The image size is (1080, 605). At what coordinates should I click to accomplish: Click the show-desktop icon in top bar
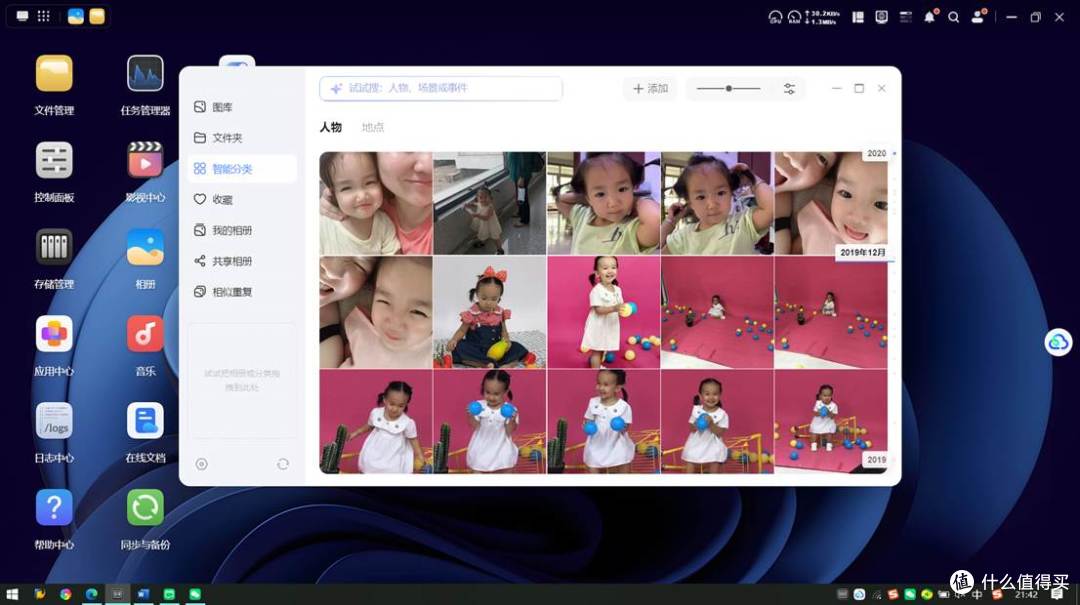(x=22, y=16)
